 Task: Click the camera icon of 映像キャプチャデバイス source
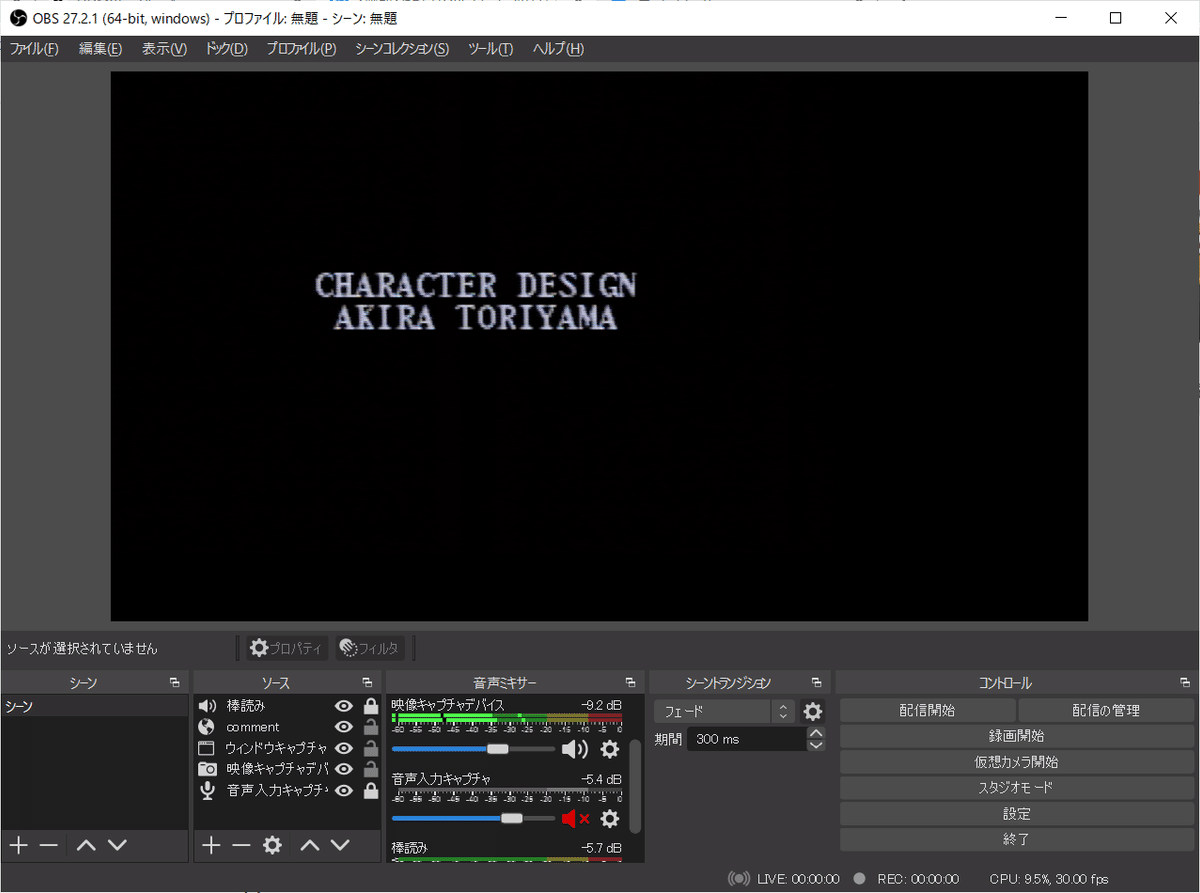(x=207, y=769)
